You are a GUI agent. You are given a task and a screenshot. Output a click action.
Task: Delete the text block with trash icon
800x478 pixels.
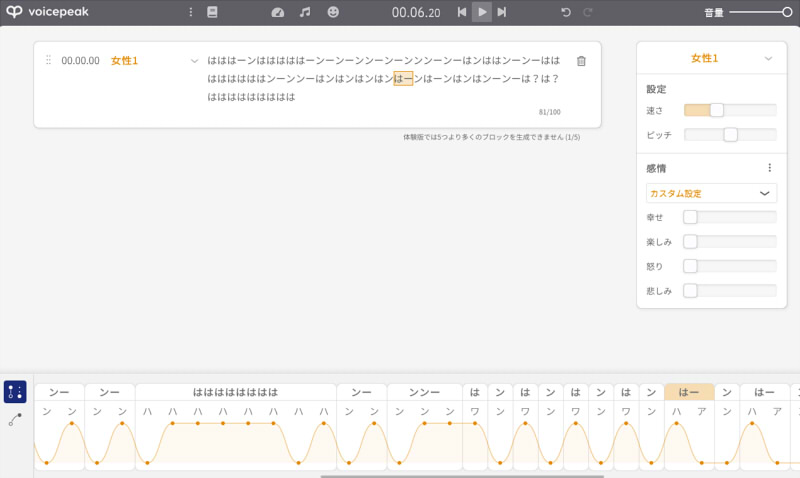(x=581, y=61)
